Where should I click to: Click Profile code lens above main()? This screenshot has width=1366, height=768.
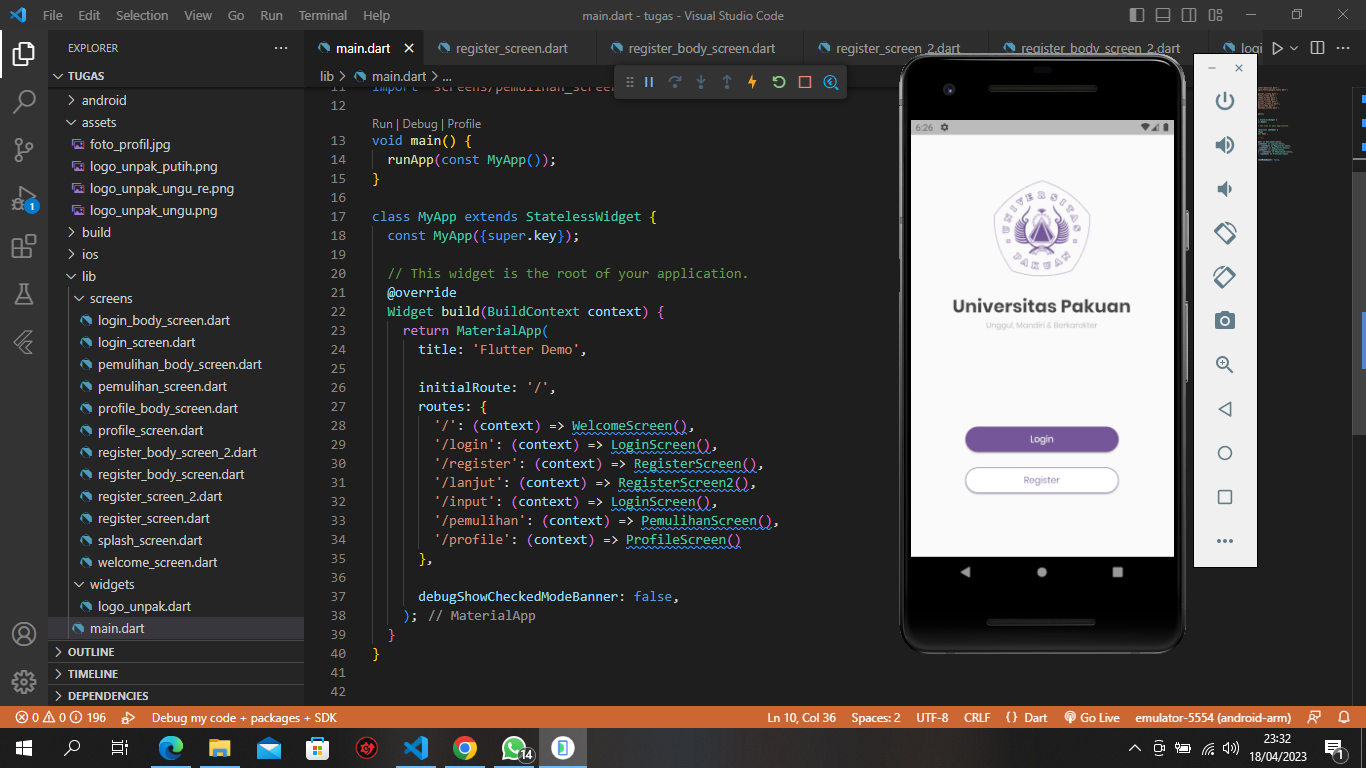click(464, 124)
